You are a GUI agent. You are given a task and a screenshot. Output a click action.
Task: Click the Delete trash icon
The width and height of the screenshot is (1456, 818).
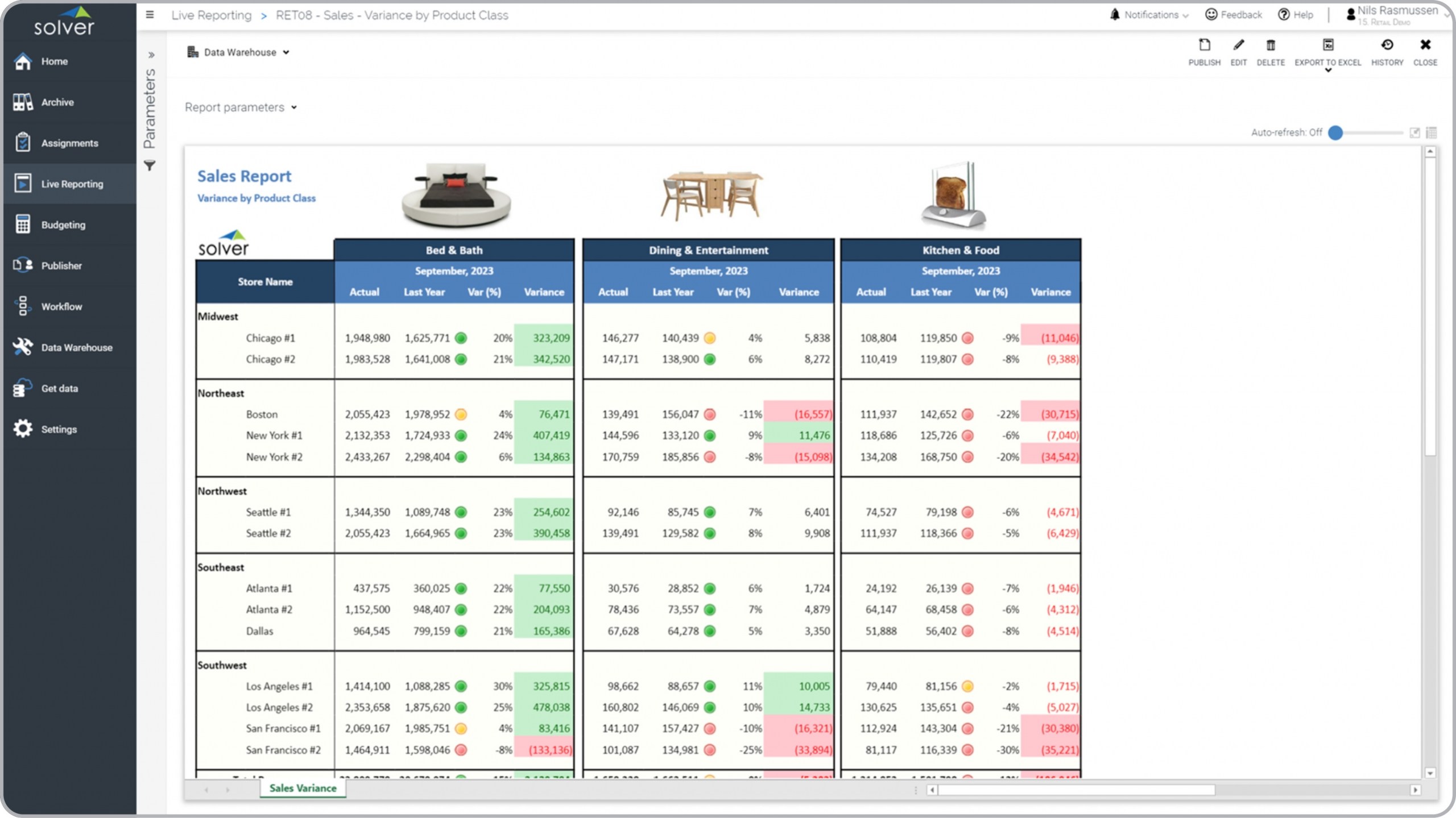click(1270, 45)
